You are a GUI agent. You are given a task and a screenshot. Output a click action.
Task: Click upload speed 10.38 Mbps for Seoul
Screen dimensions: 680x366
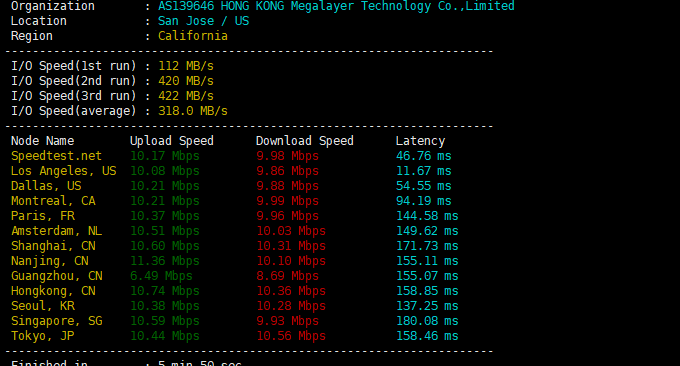165,306
